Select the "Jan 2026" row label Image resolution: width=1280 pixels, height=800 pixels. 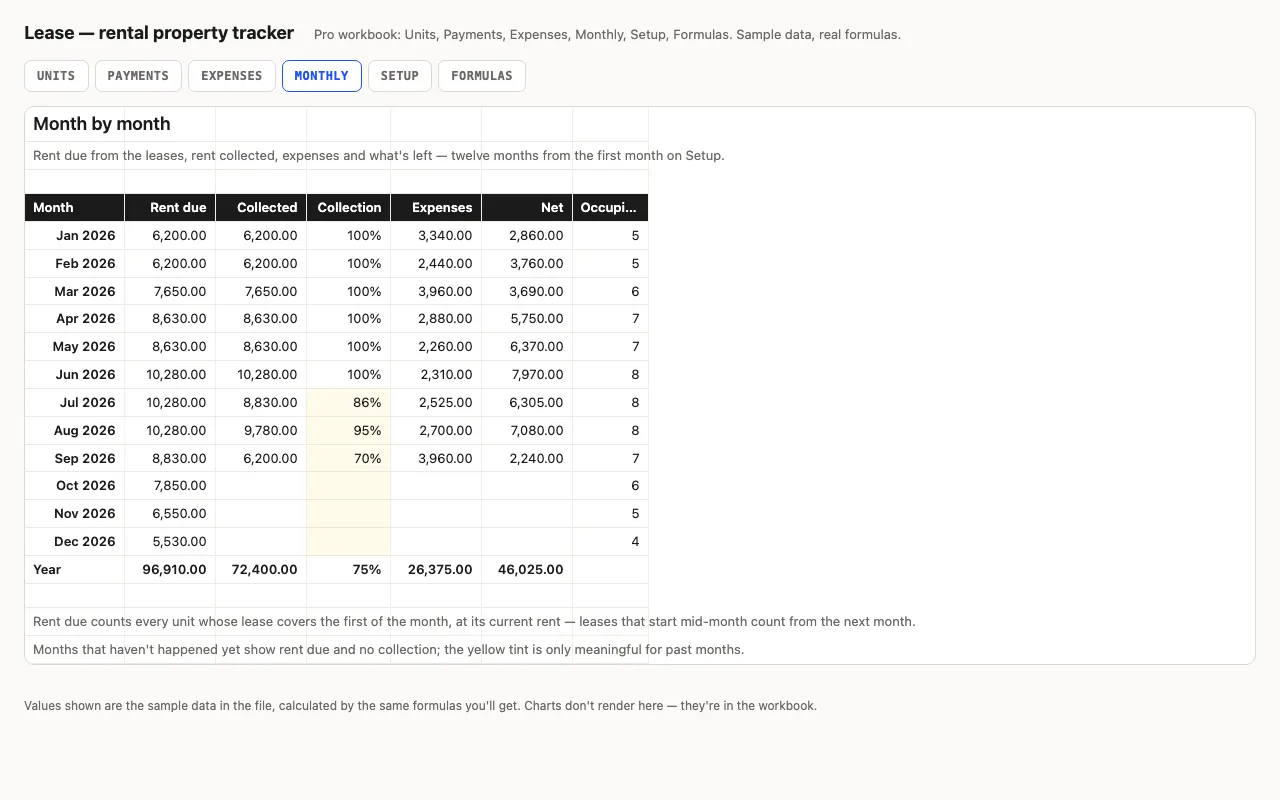75,236
